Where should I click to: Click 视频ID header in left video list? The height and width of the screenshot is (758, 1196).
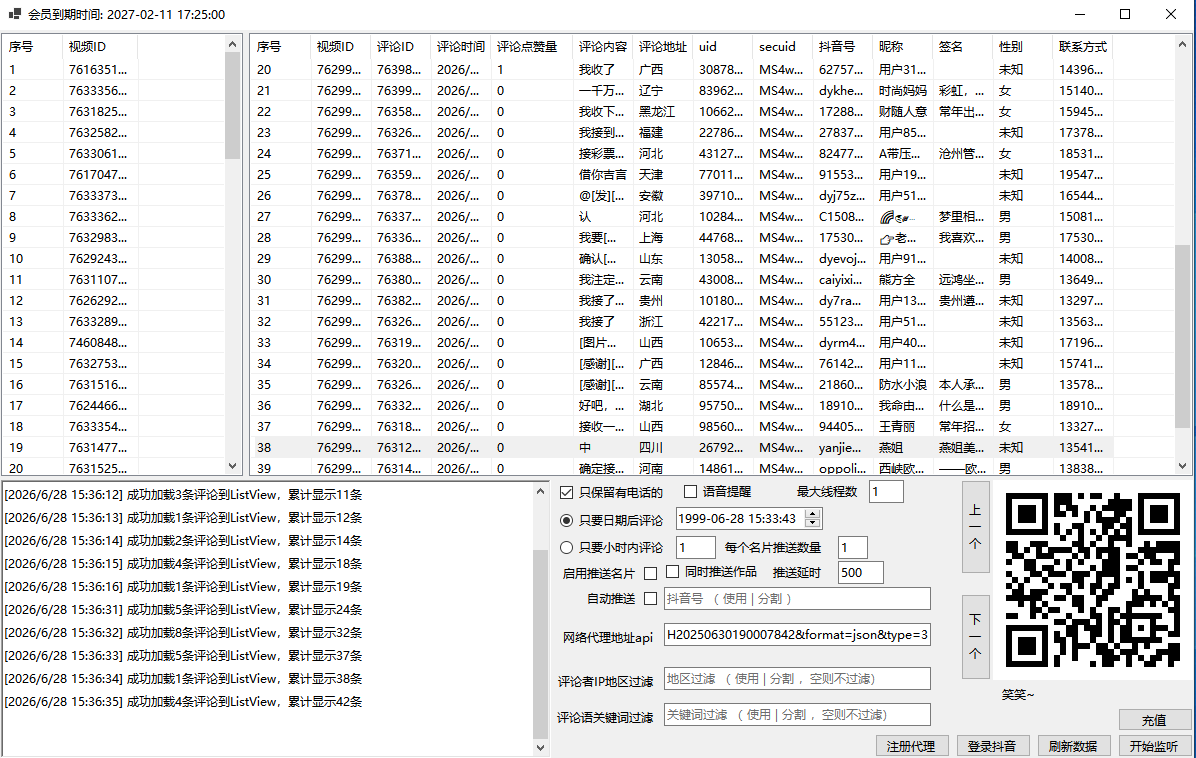tap(99, 47)
